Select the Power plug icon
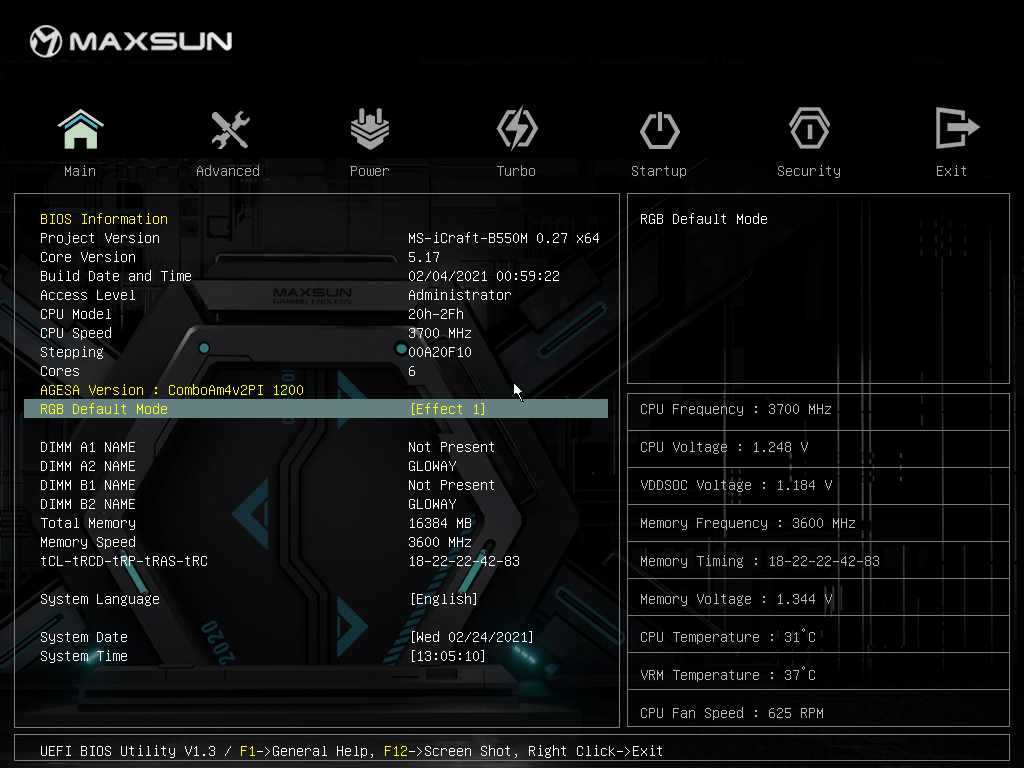The height and width of the screenshot is (768, 1024). click(370, 129)
